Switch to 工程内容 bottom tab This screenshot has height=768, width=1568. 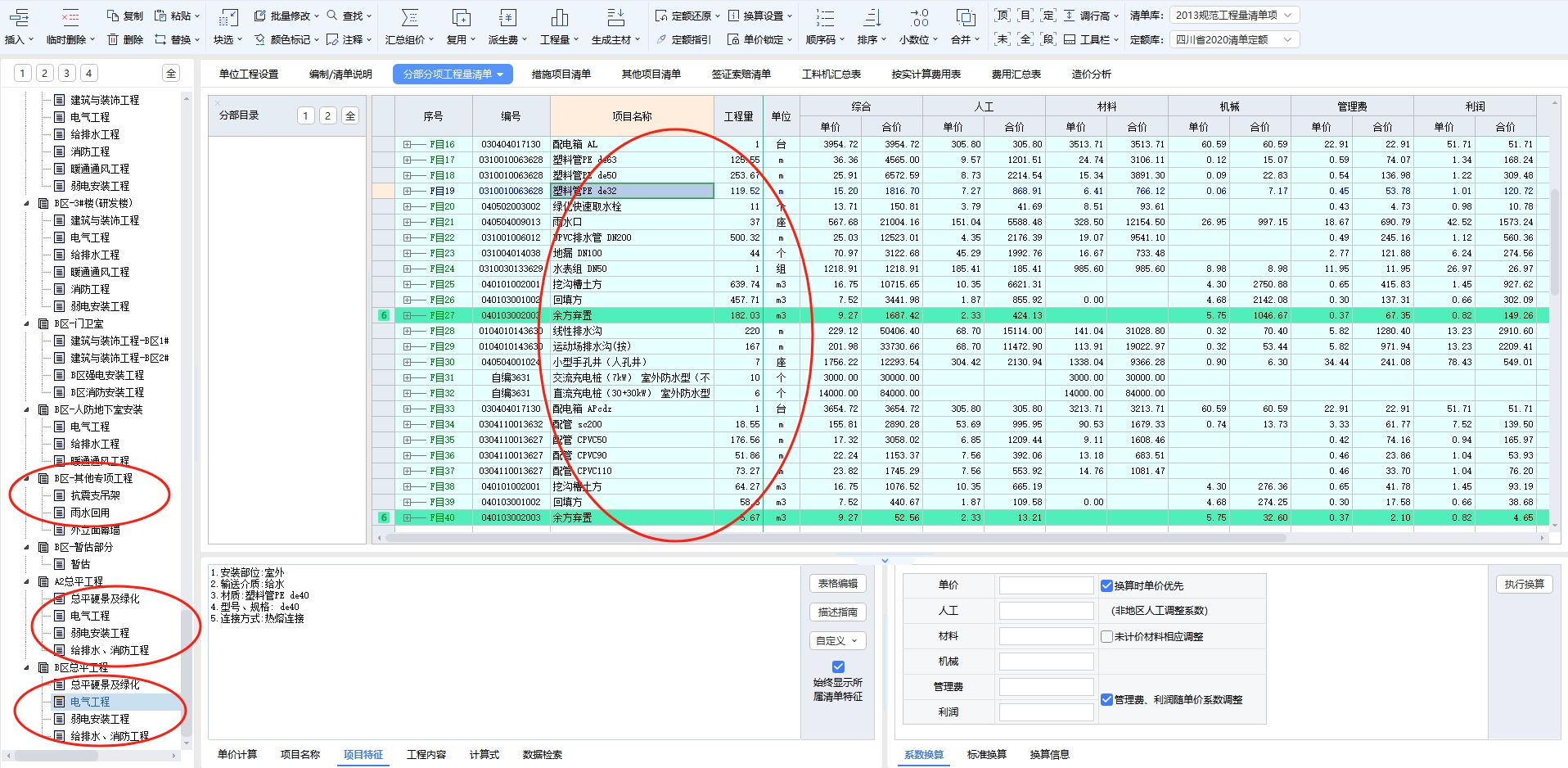426,754
